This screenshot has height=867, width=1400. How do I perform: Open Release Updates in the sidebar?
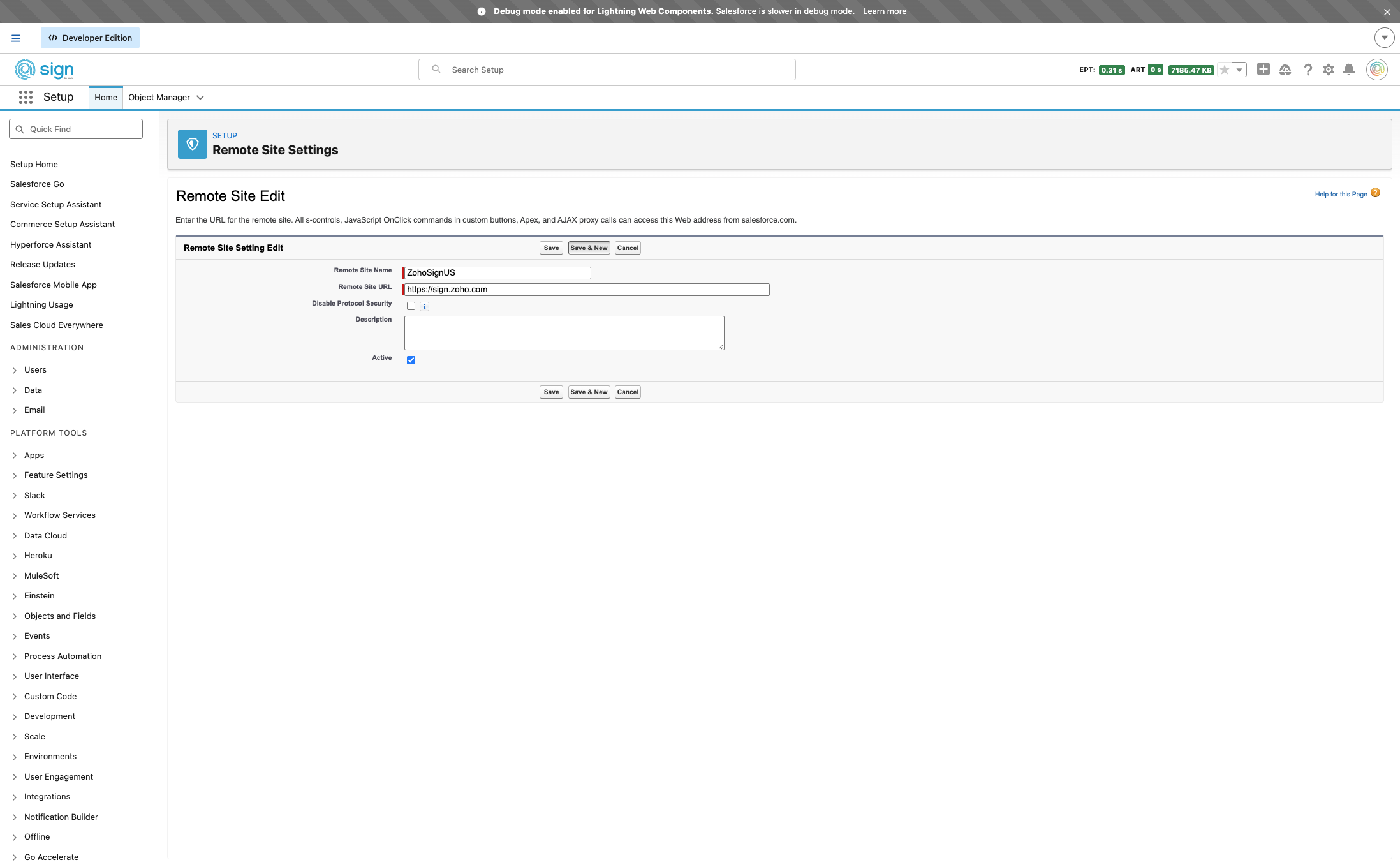tap(42, 265)
